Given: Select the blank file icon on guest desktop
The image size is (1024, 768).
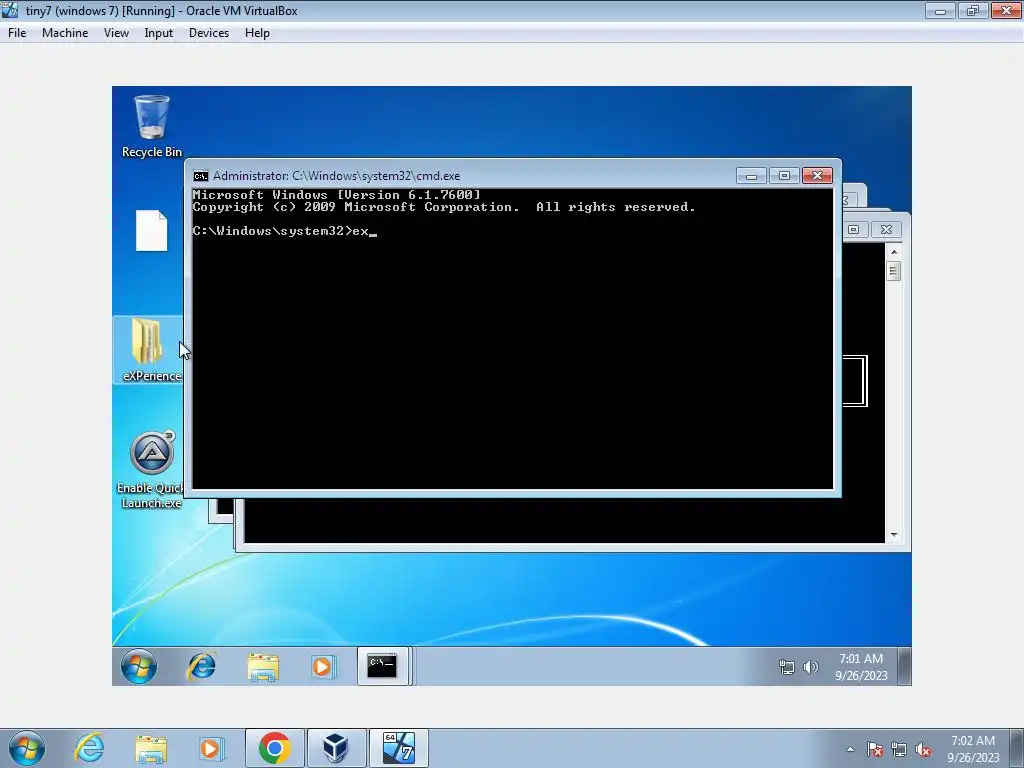Looking at the screenshot, I should tap(152, 231).
